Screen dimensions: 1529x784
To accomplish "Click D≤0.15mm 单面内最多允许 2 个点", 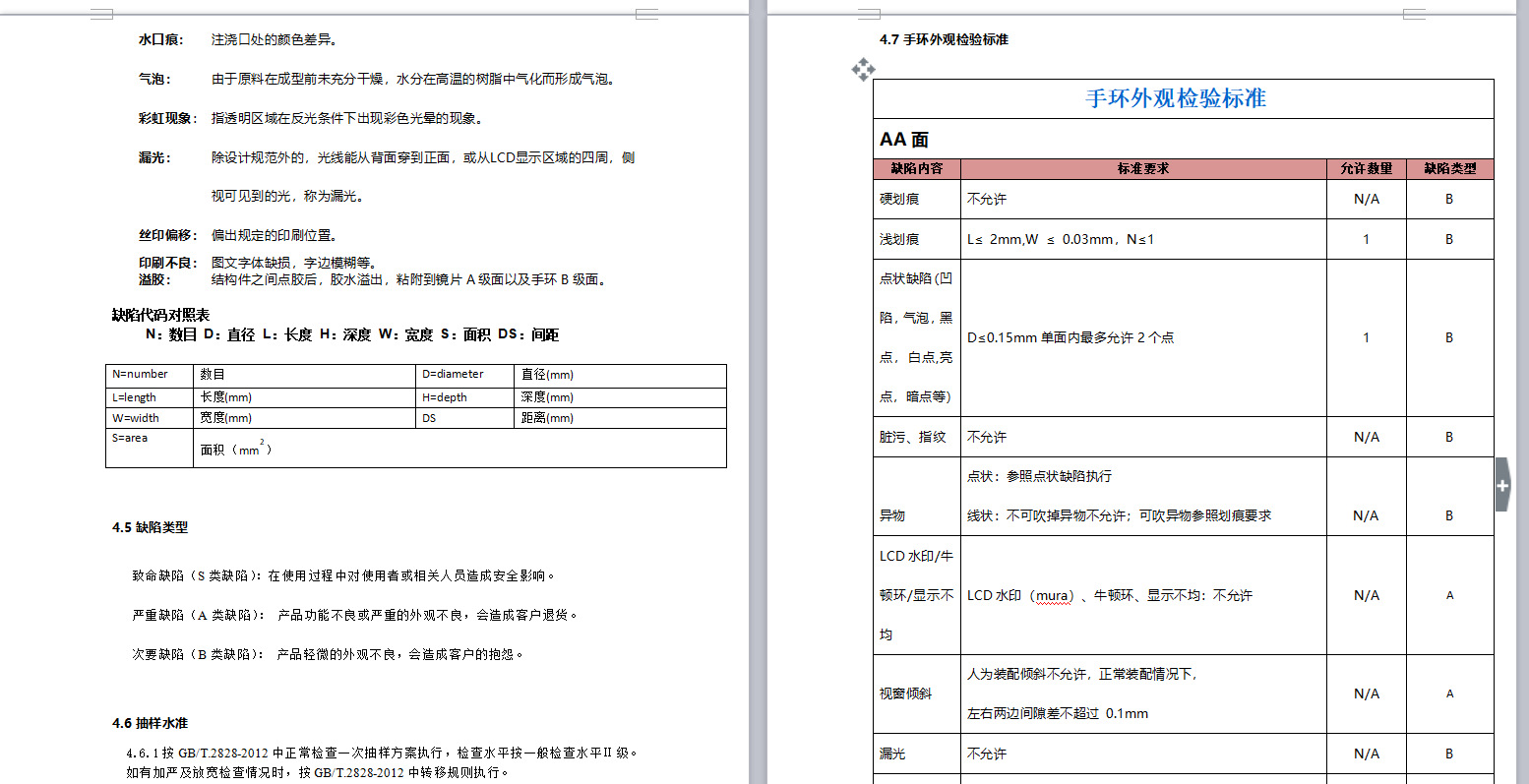I will [1070, 338].
